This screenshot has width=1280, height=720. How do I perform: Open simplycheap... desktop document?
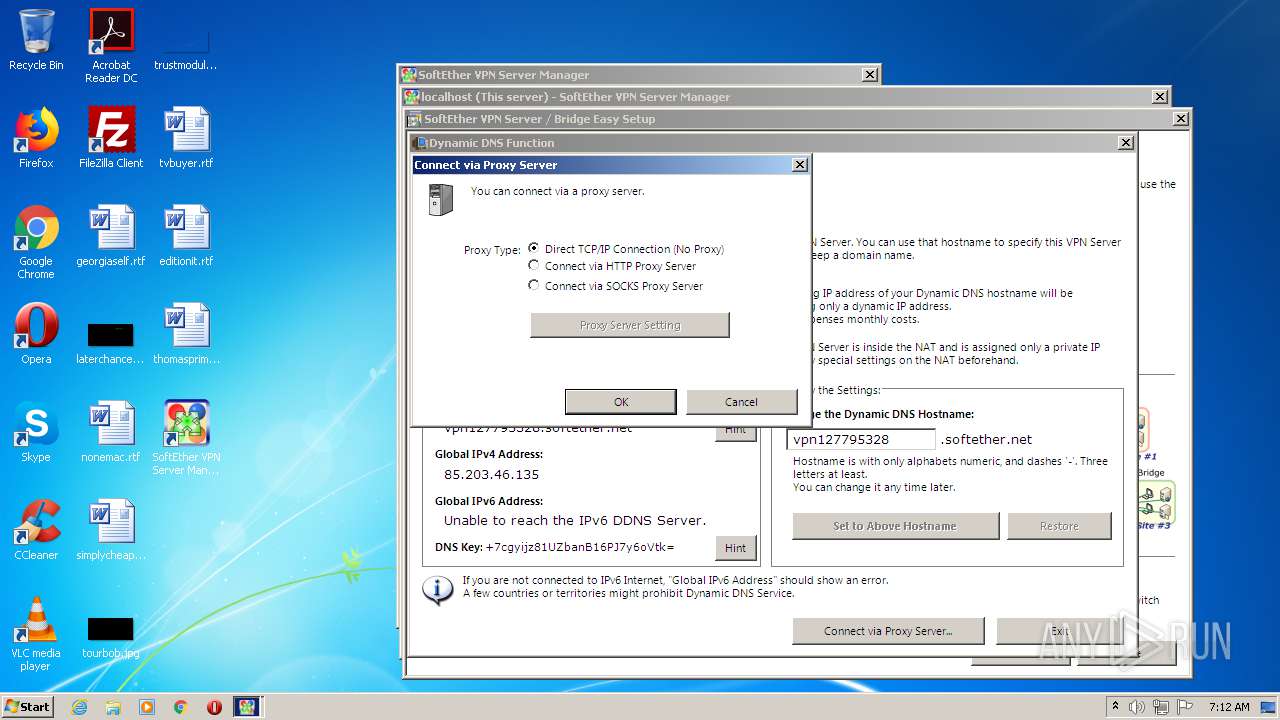tap(111, 530)
